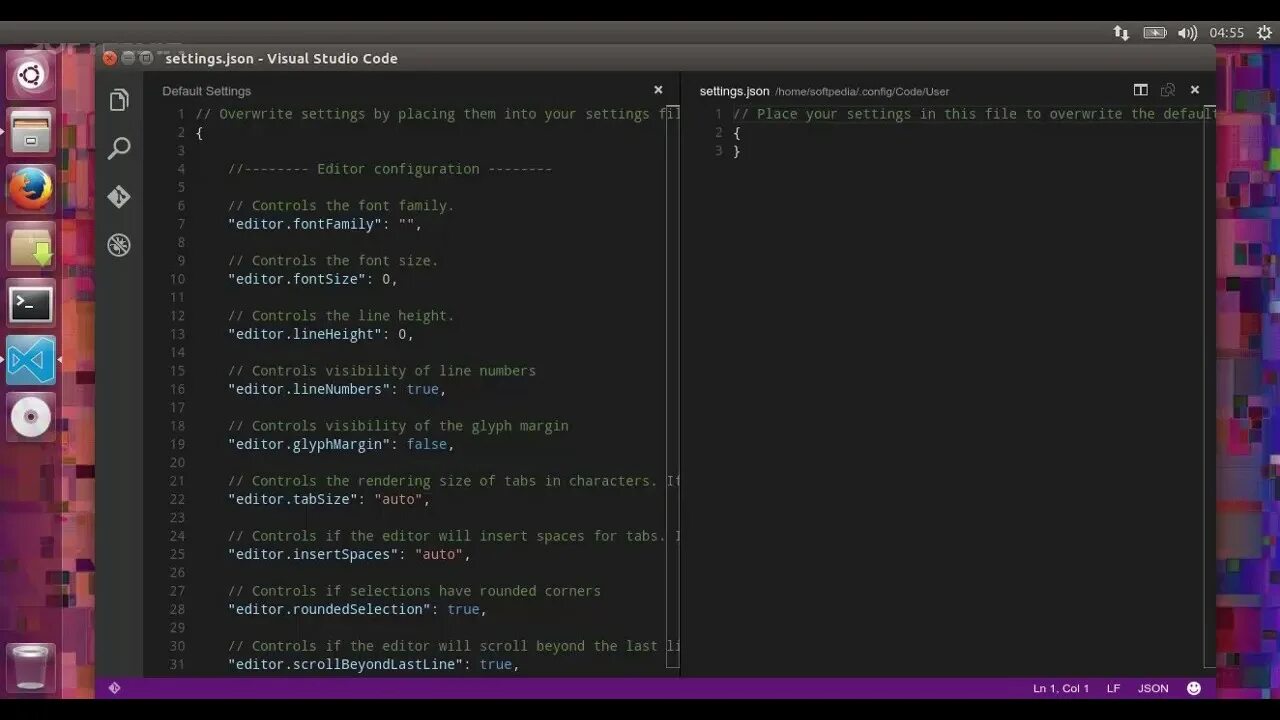Image resolution: width=1280 pixels, height=720 pixels.
Task: Click the "editor.glyphMargin" setting line
Action: tap(341, 444)
